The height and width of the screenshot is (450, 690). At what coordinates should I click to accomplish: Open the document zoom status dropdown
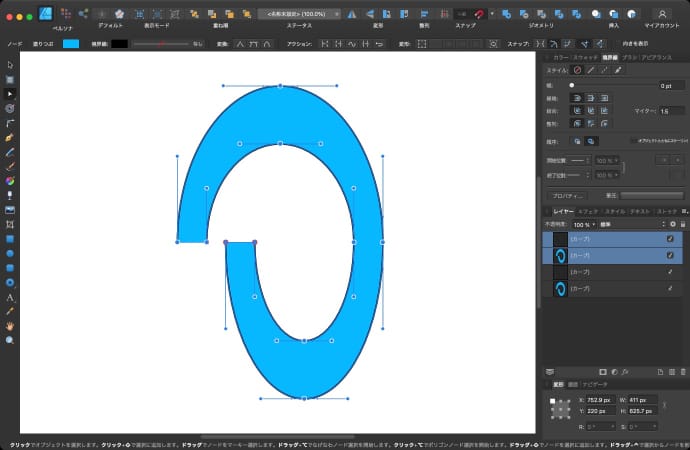(x=298, y=14)
